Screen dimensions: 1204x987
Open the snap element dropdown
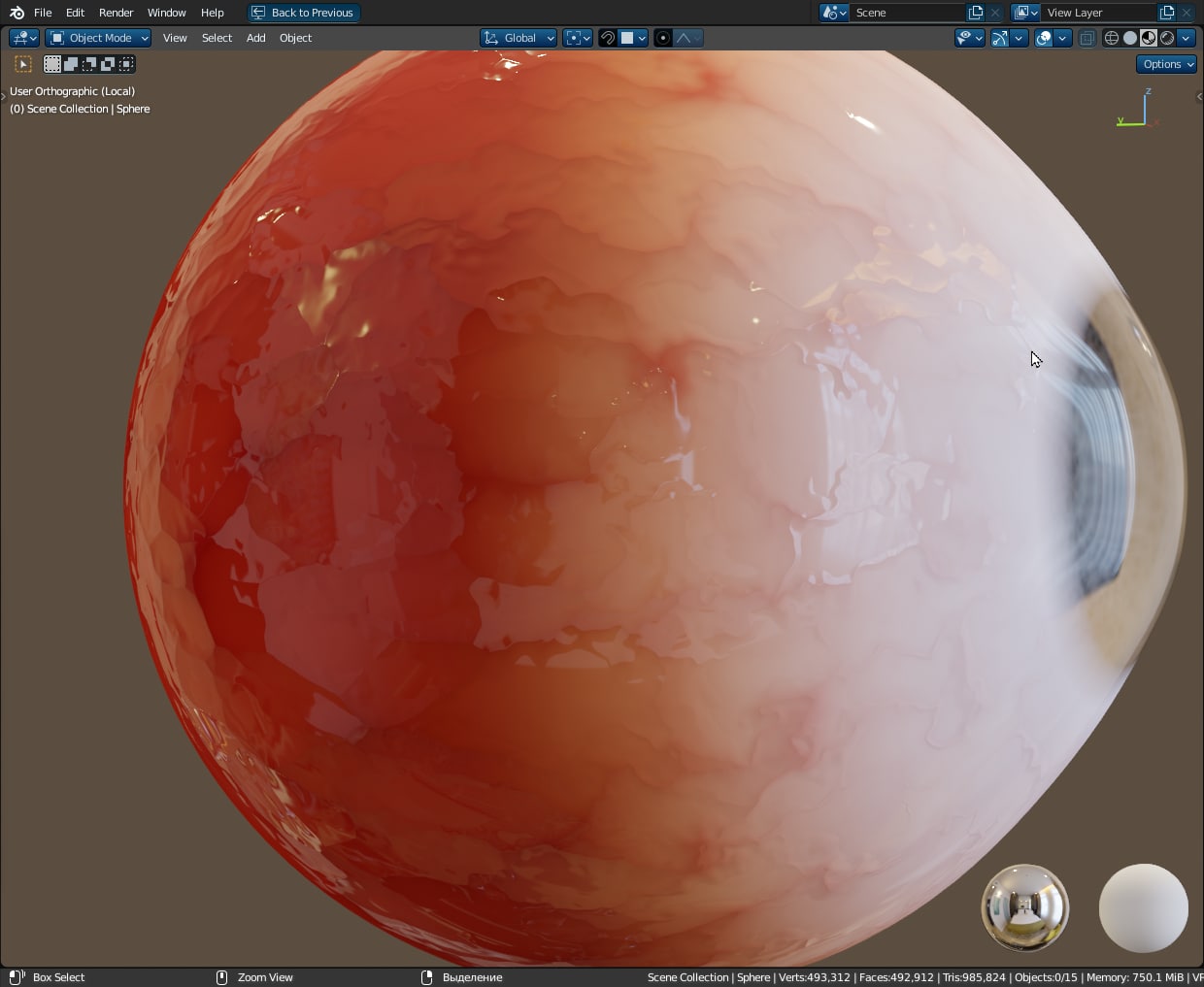tap(633, 38)
